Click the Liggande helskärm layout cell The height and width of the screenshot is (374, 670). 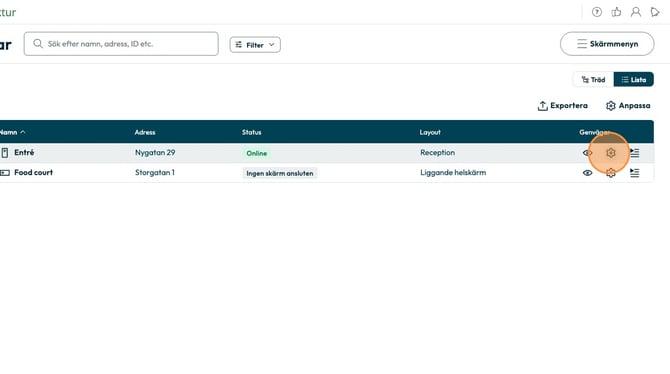click(x=453, y=173)
